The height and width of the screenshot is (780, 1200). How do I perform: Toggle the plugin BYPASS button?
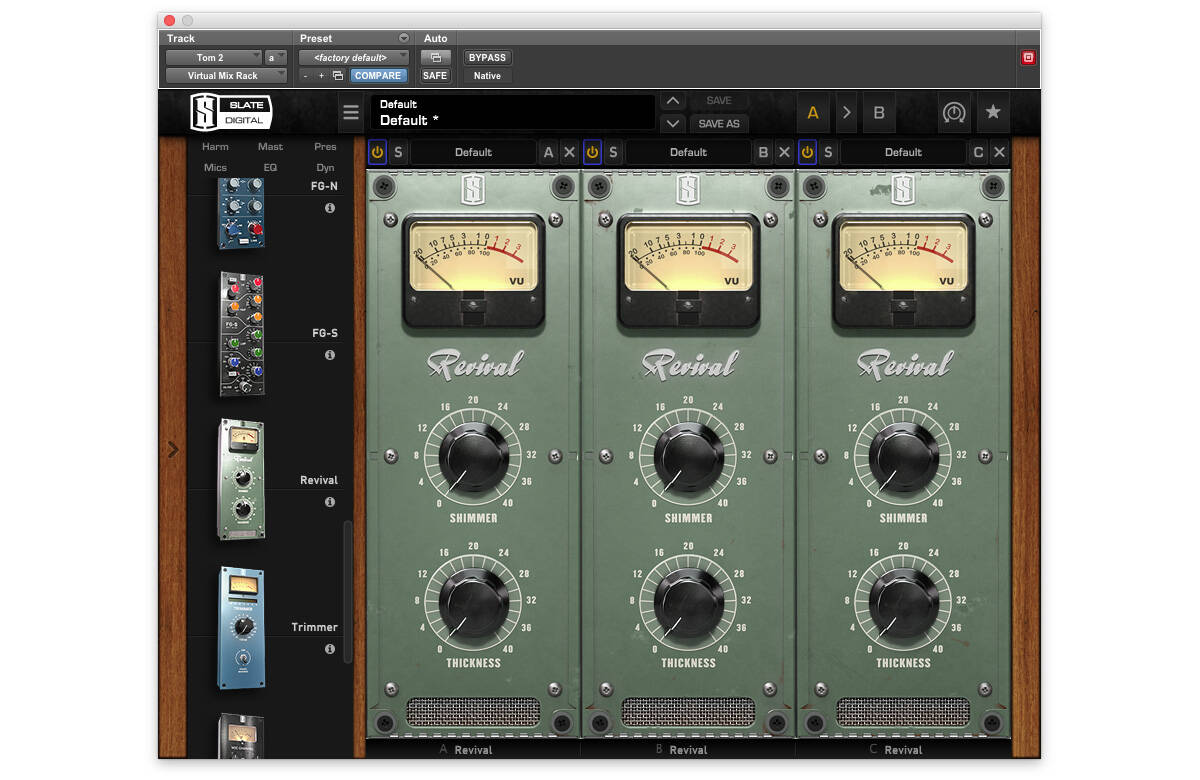pos(487,57)
